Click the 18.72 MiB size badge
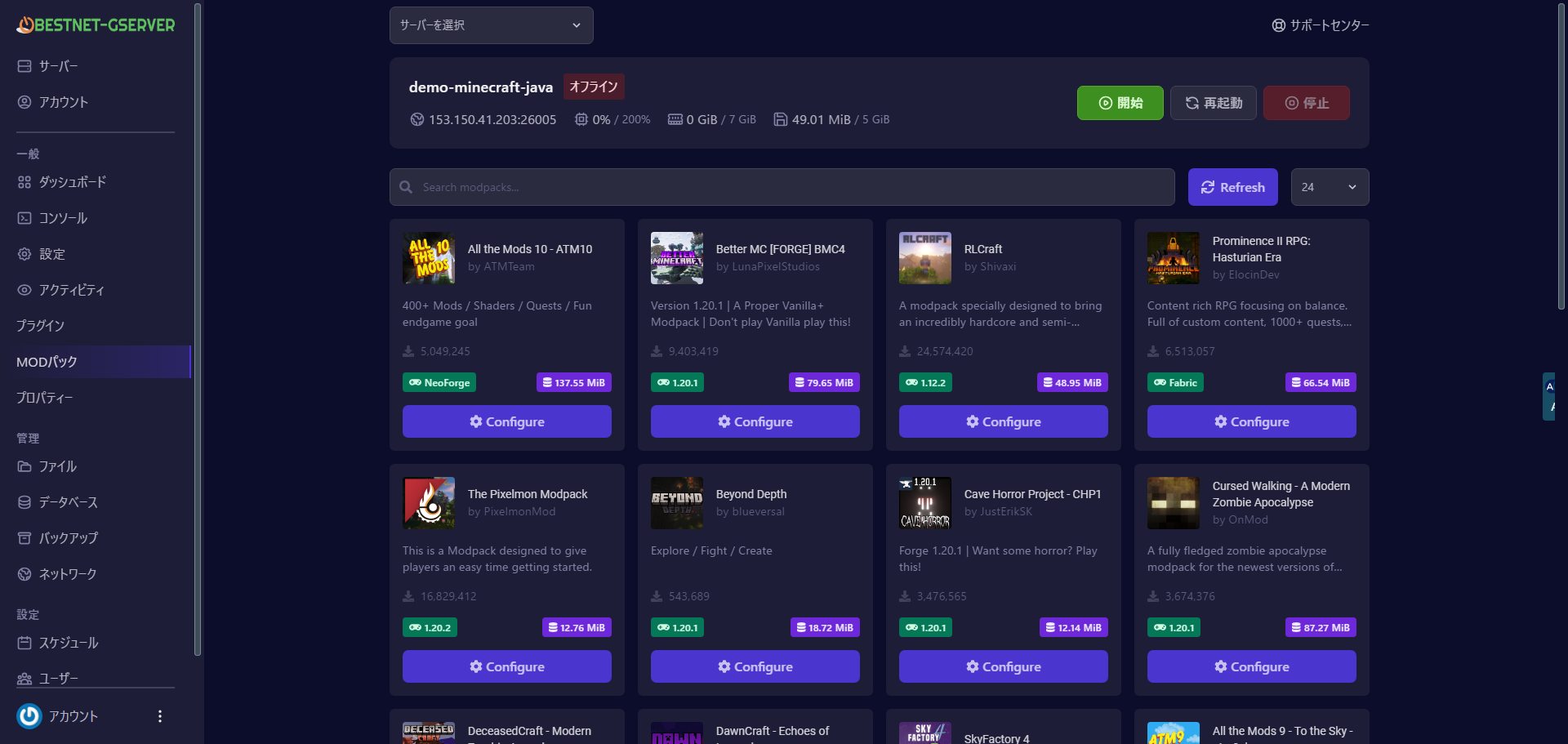Image resolution: width=1568 pixels, height=744 pixels. pyautogui.click(x=825, y=627)
